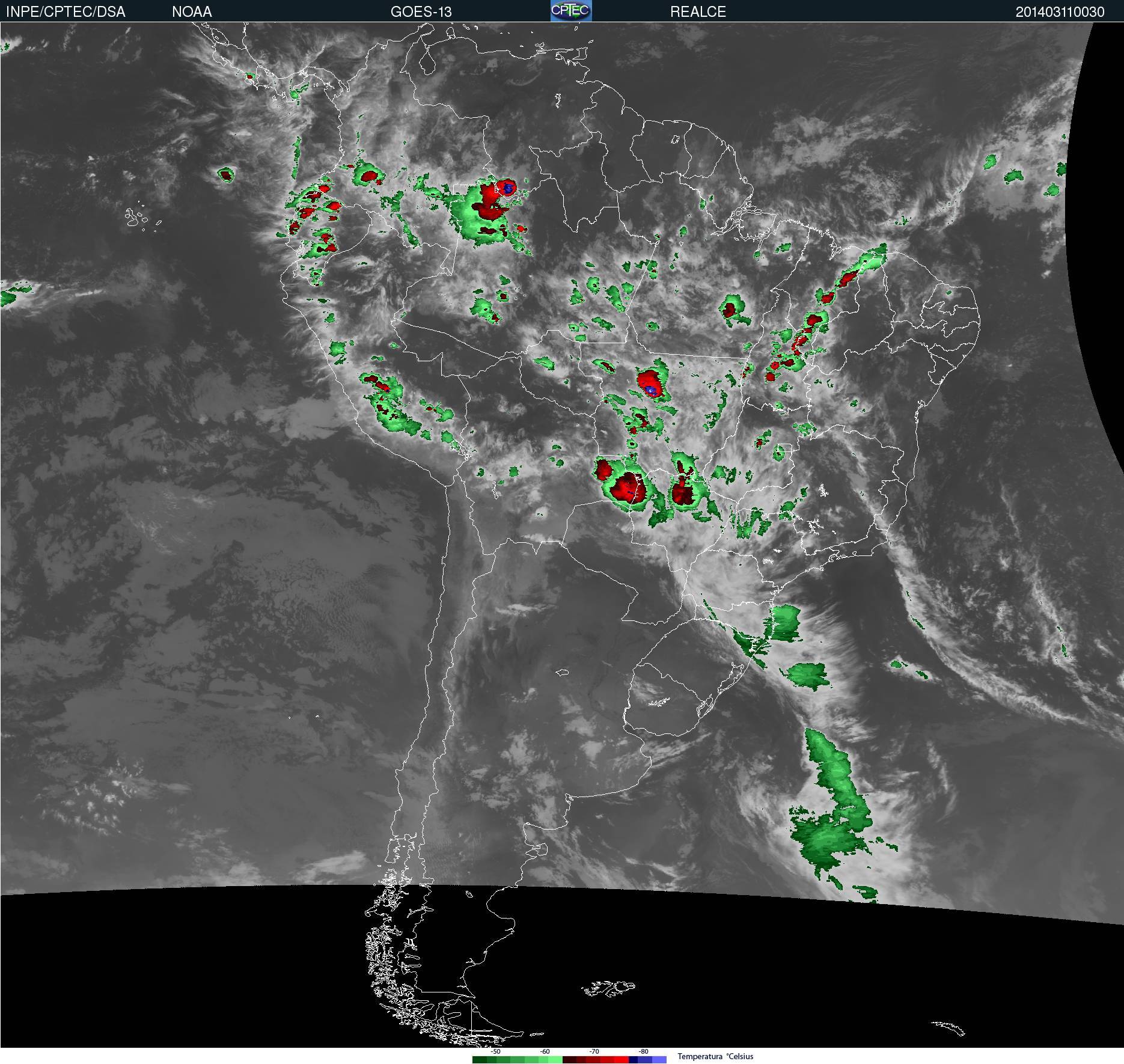Click the light blue swatch ending the legend
The width and height of the screenshot is (1124, 1064).
click(659, 1060)
